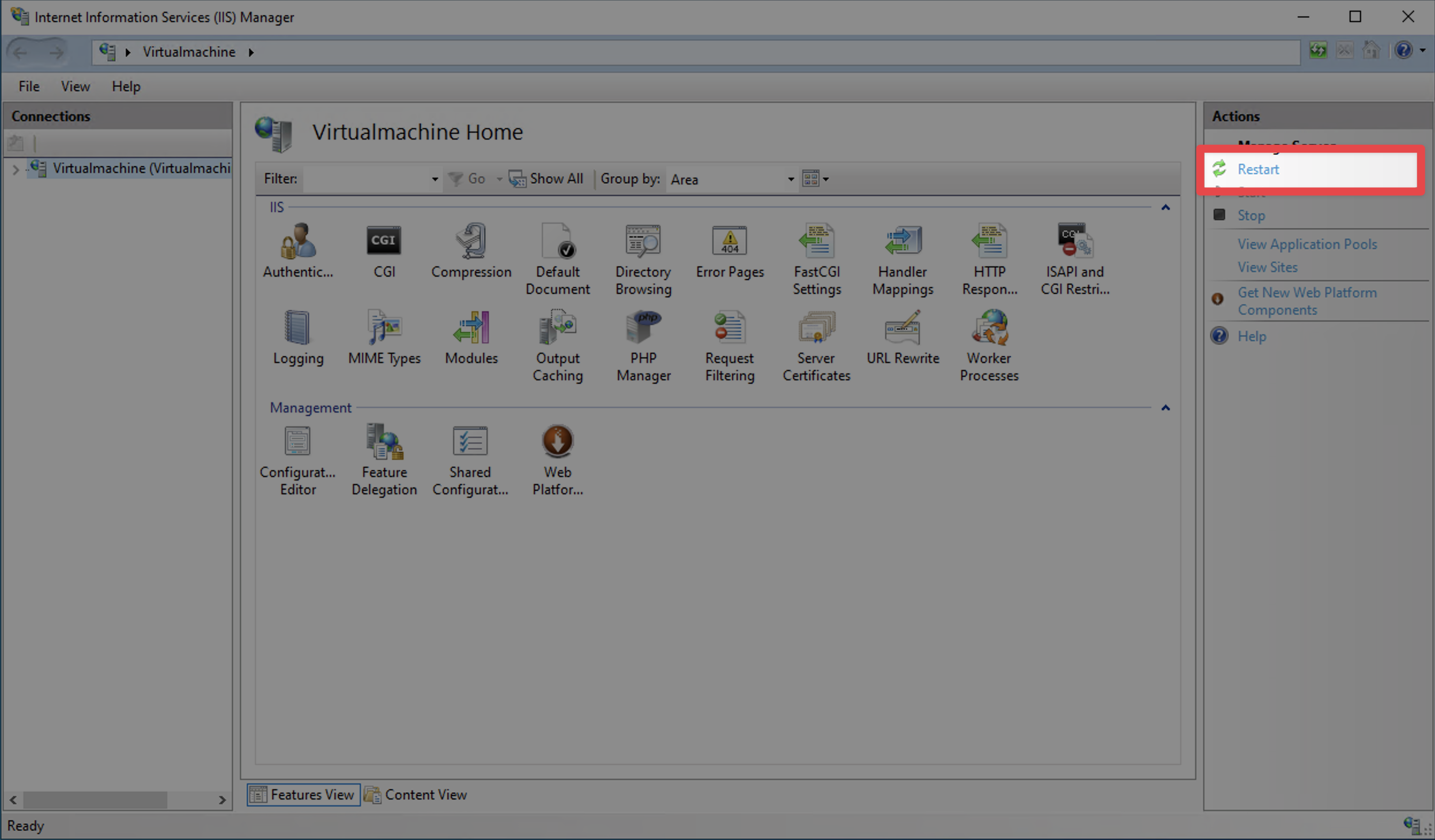Click View Application Pools link
The image size is (1435, 840).
click(1306, 244)
